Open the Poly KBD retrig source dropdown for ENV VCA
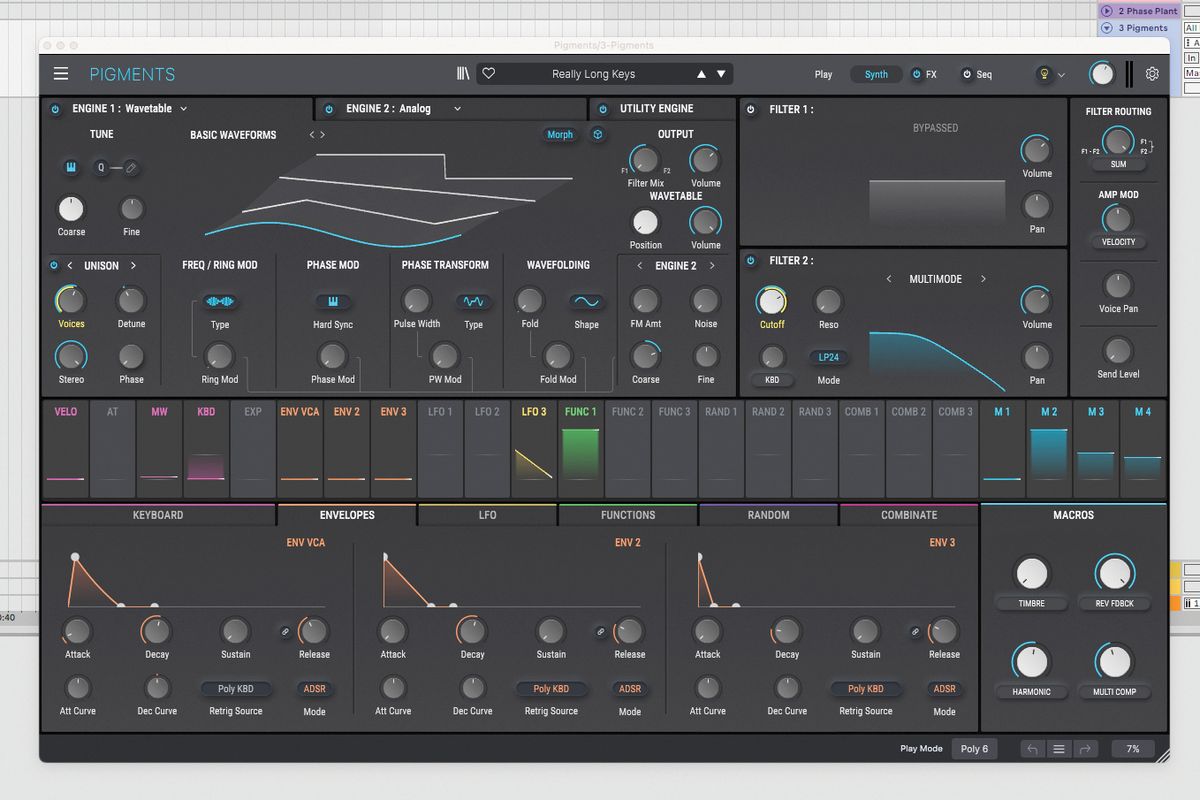1200x800 pixels. click(x=235, y=688)
